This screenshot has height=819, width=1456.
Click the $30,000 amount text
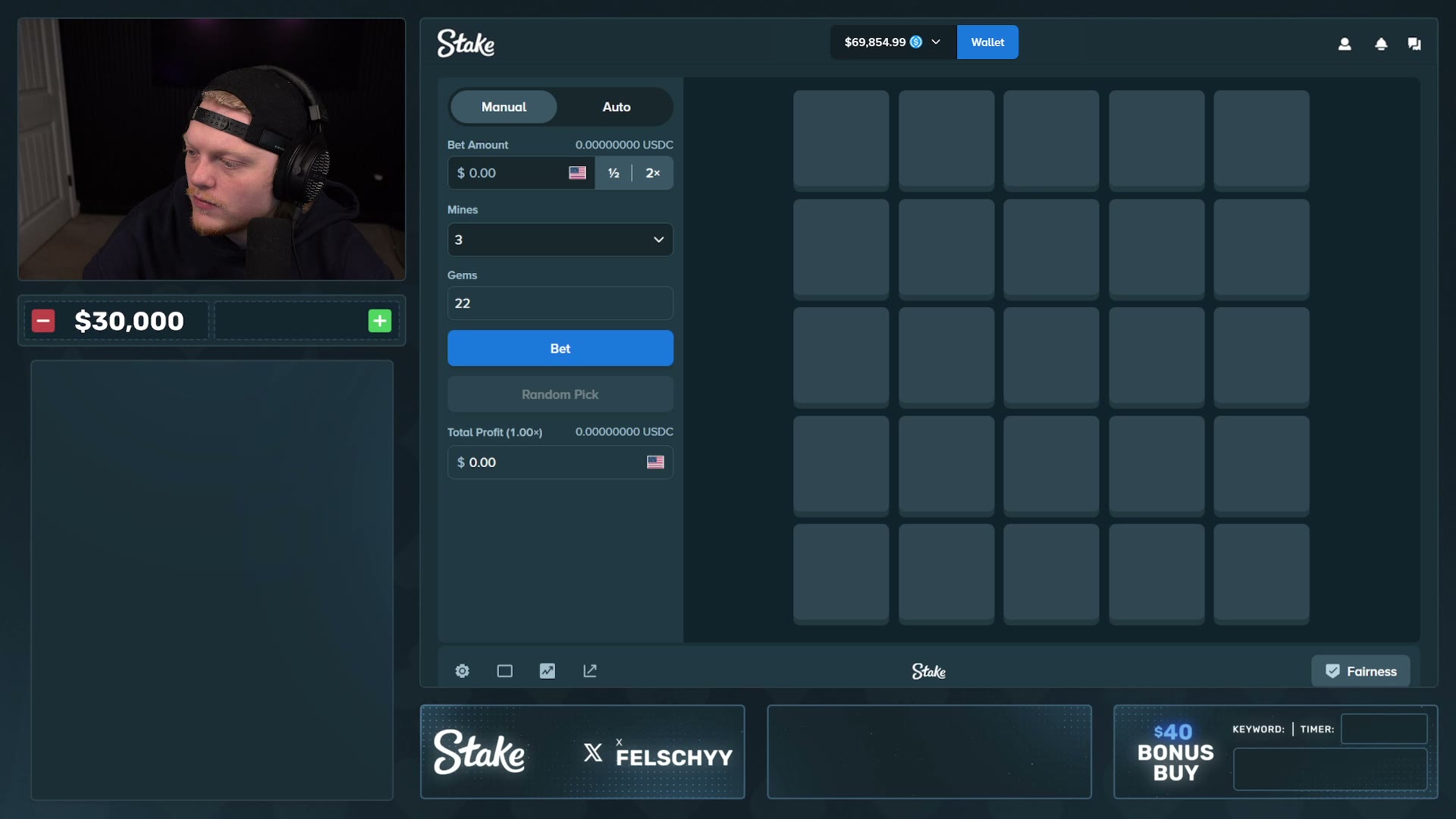(x=130, y=321)
